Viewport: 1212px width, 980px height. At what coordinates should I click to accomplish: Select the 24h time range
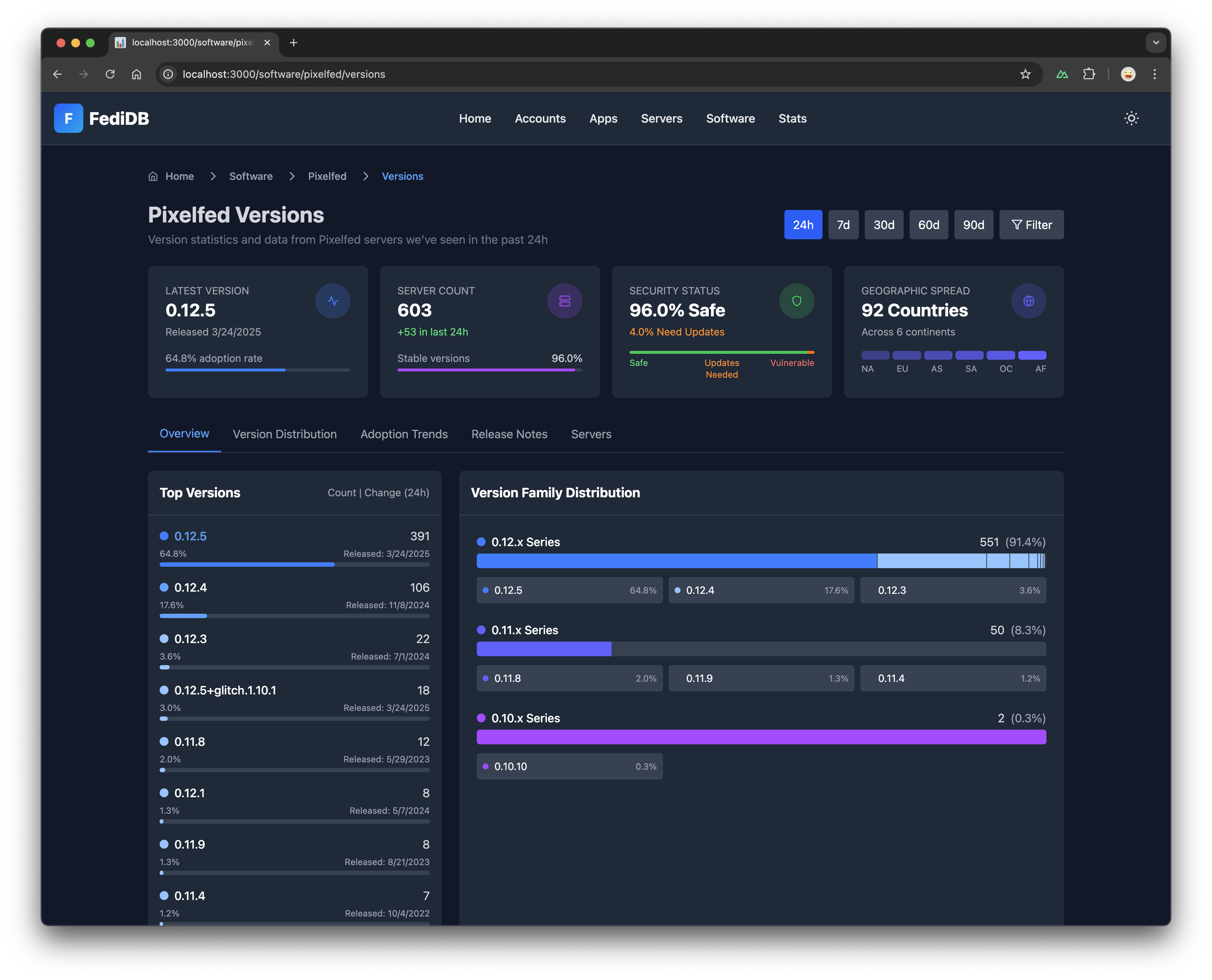click(803, 225)
